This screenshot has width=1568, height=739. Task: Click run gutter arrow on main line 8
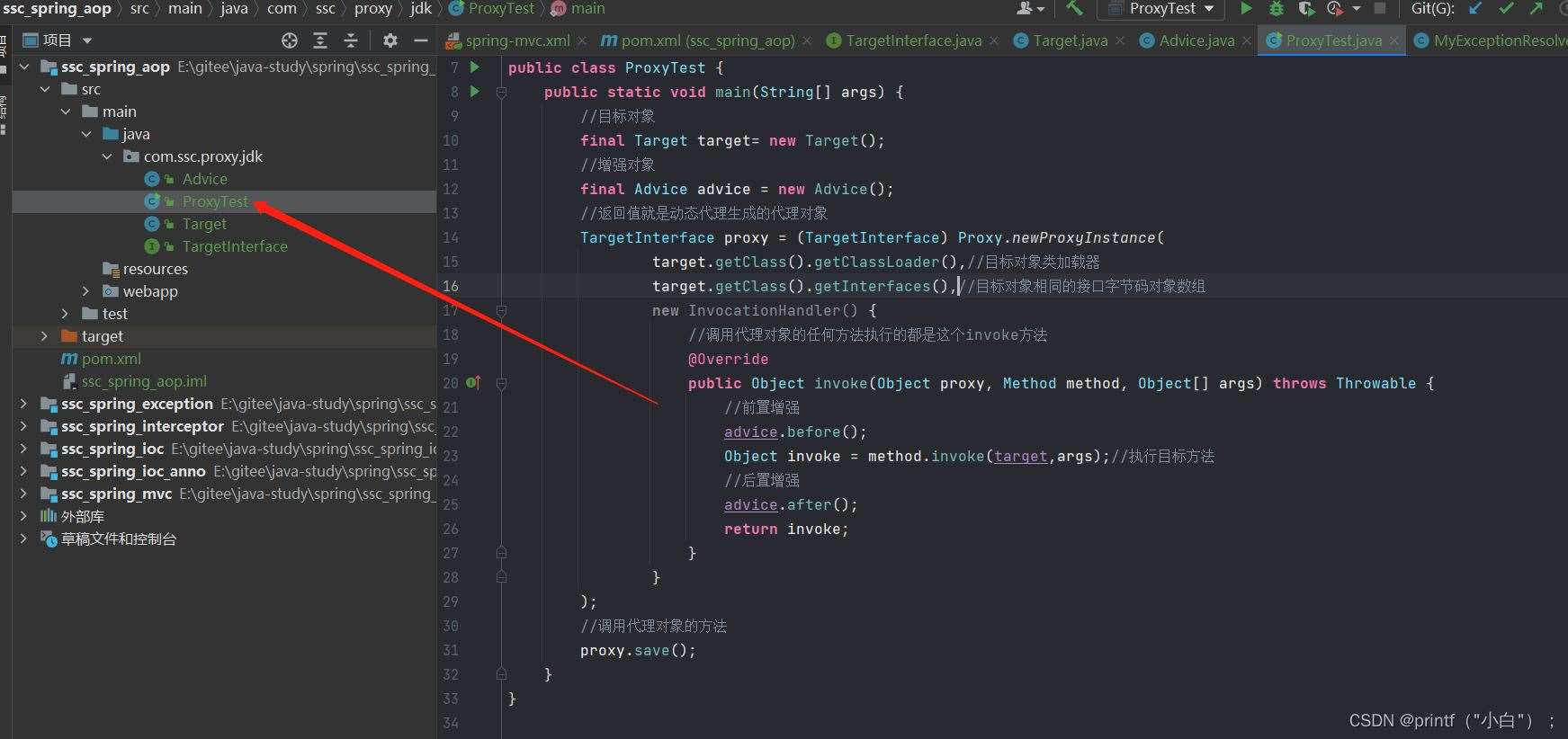[475, 92]
